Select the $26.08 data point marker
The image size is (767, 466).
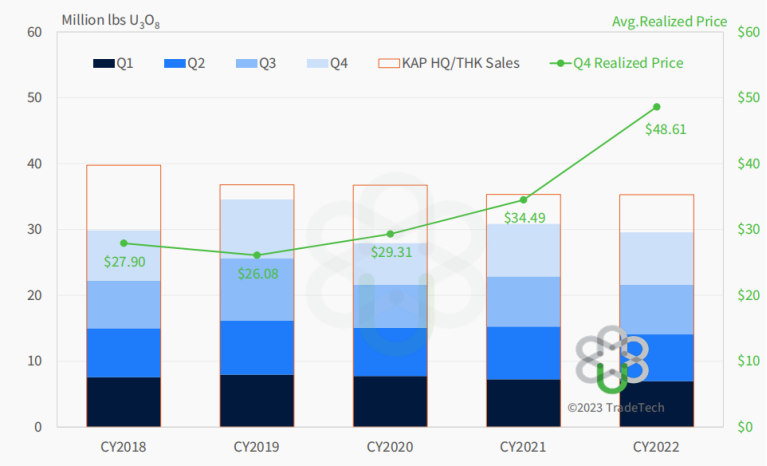tap(257, 255)
